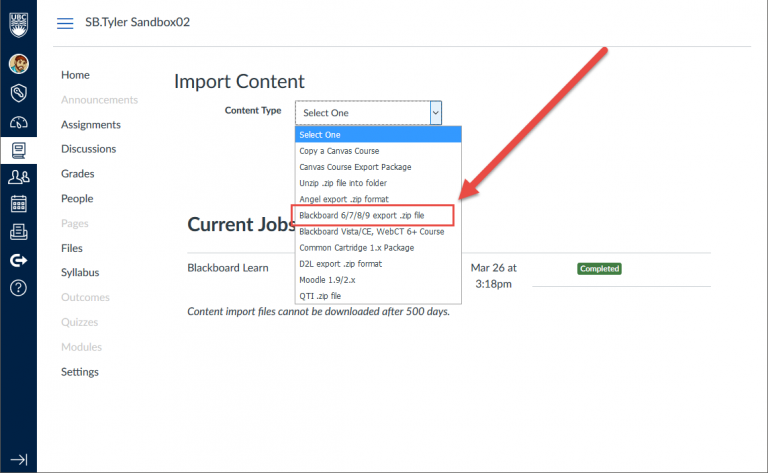Choose Angel export .zip format option
This screenshot has height=473, width=768.
[378, 199]
